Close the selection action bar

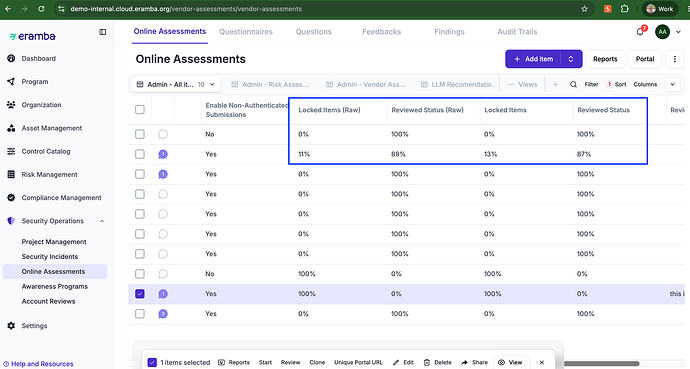coord(542,362)
